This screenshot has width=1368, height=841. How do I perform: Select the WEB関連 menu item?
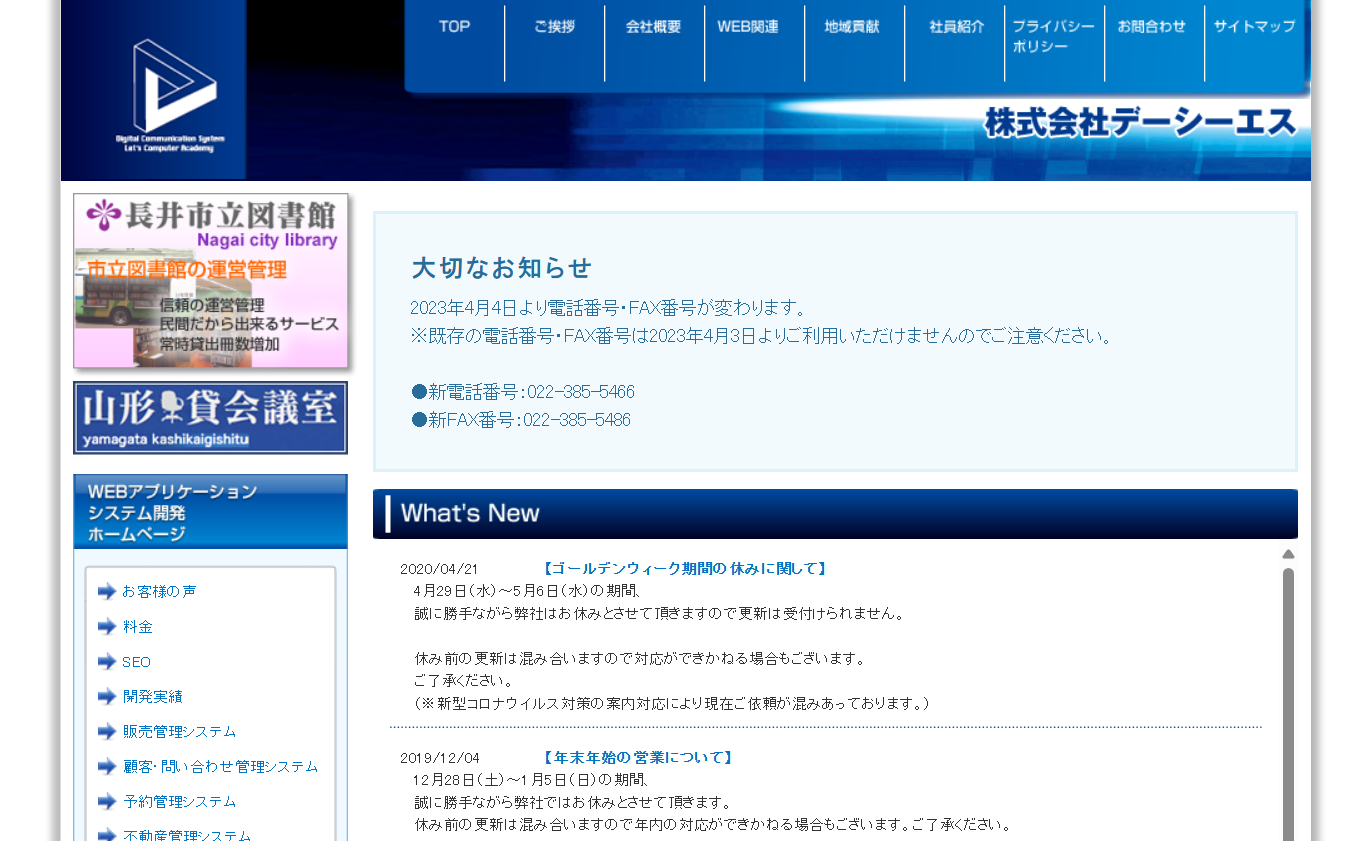pos(748,27)
